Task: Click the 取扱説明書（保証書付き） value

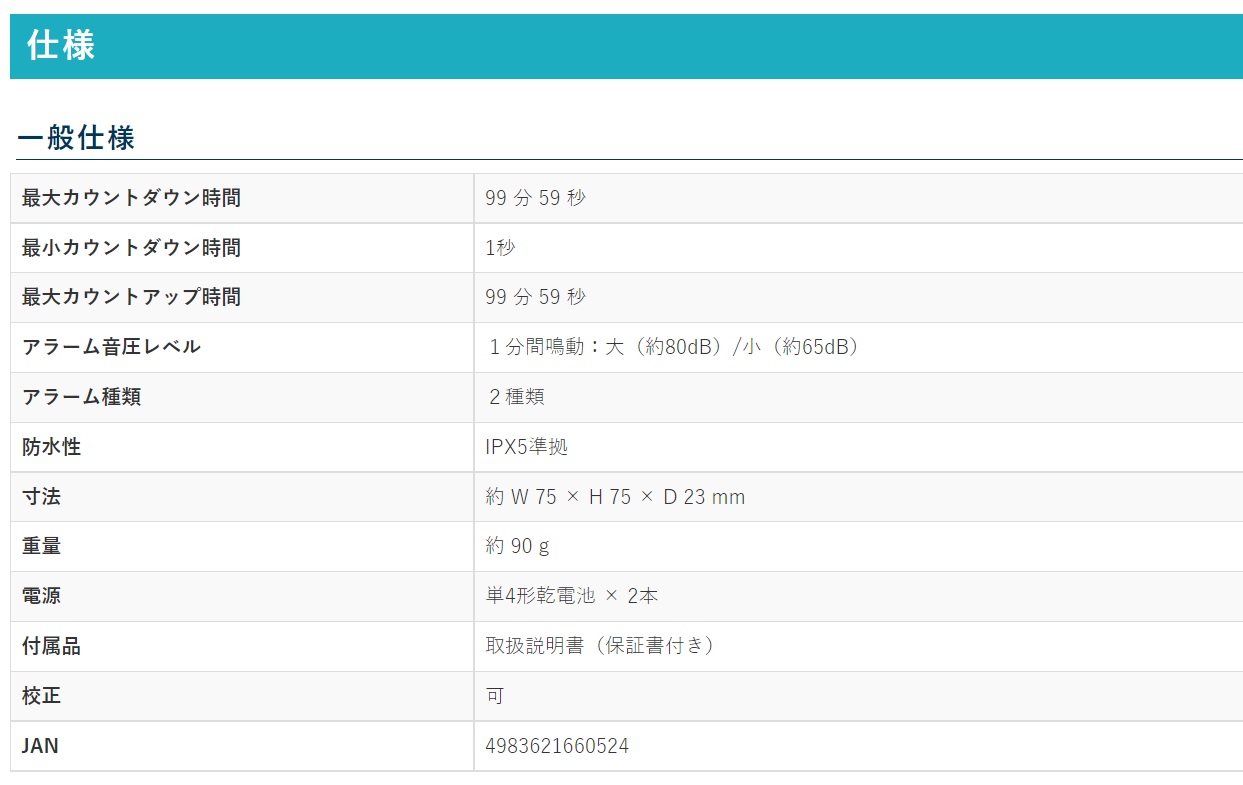Action: (601, 646)
